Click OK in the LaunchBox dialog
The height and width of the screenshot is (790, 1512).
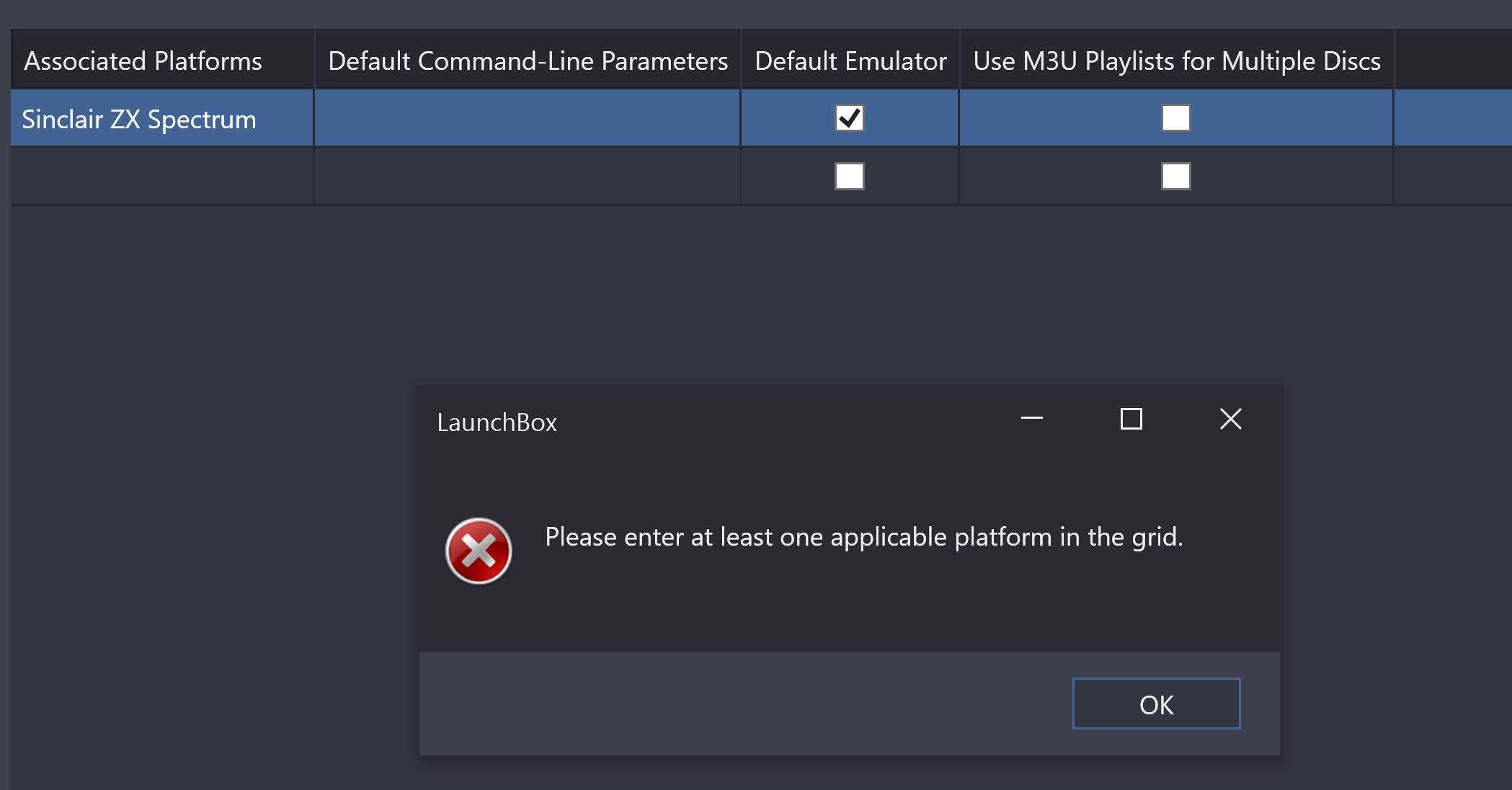1156,704
